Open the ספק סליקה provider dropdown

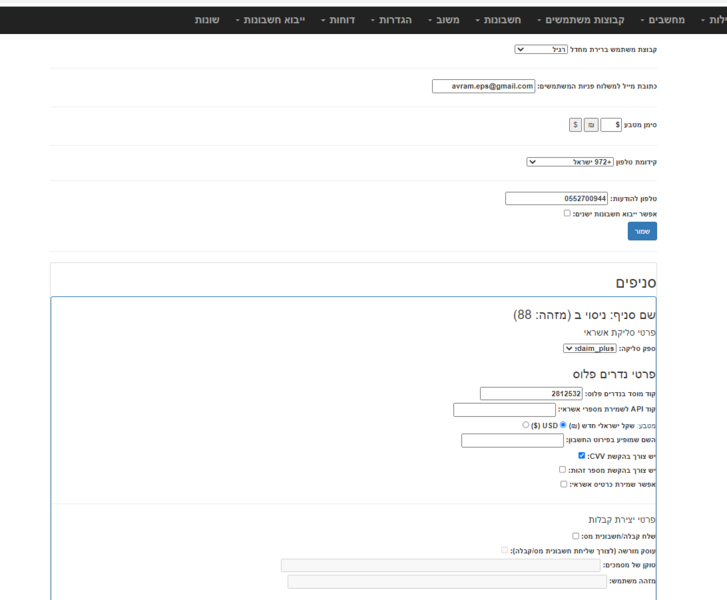[x=590, y=348]
